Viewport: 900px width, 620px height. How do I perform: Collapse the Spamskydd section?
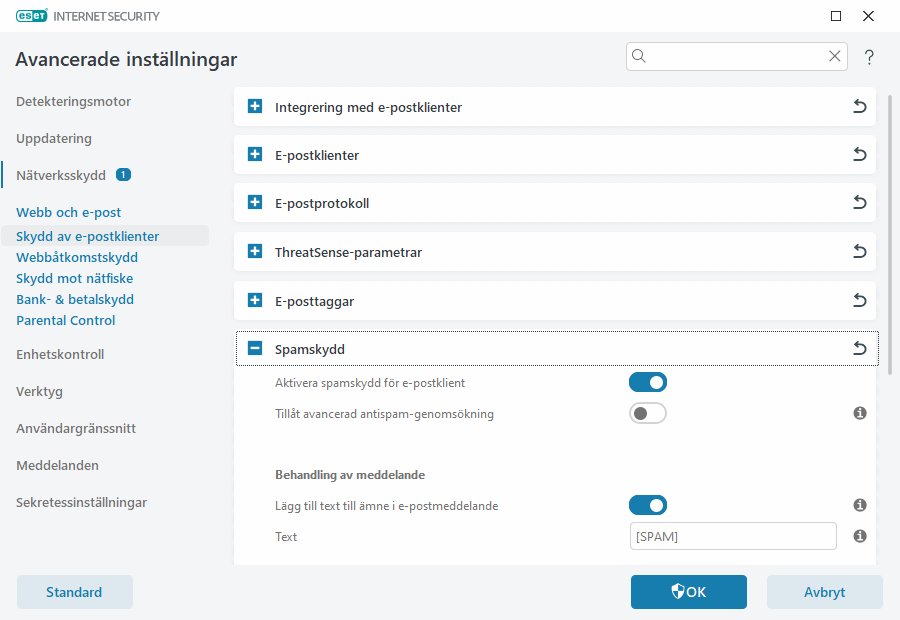tap(254, 349)
